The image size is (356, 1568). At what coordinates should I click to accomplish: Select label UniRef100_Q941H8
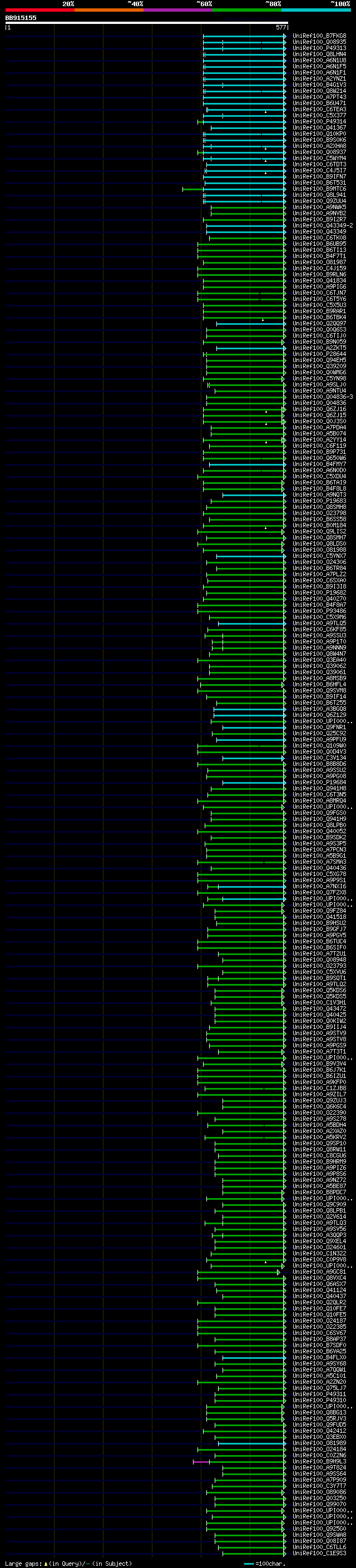coord(319,788)
